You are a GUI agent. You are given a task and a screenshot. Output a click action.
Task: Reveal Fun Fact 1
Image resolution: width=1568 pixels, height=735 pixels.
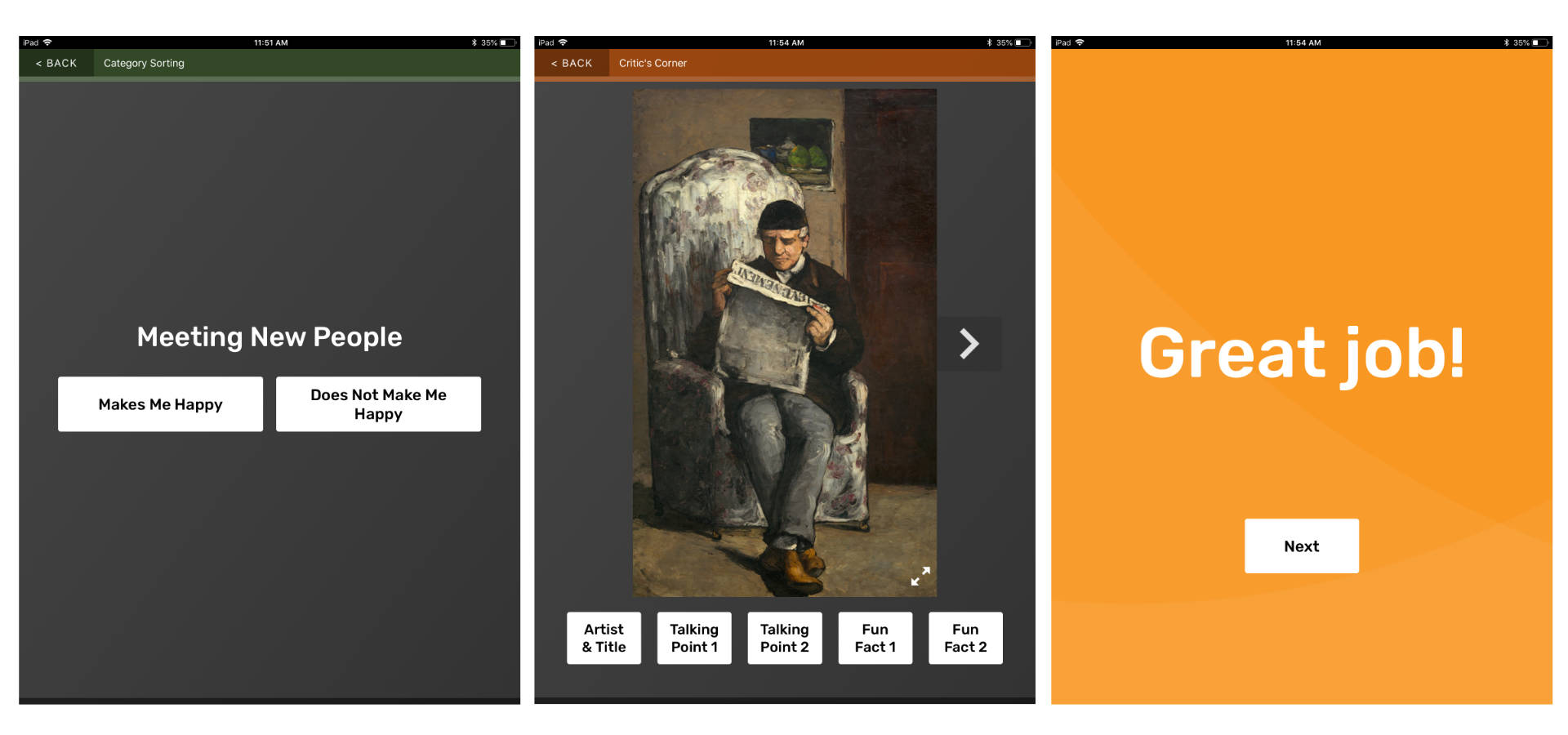(875, 638)
